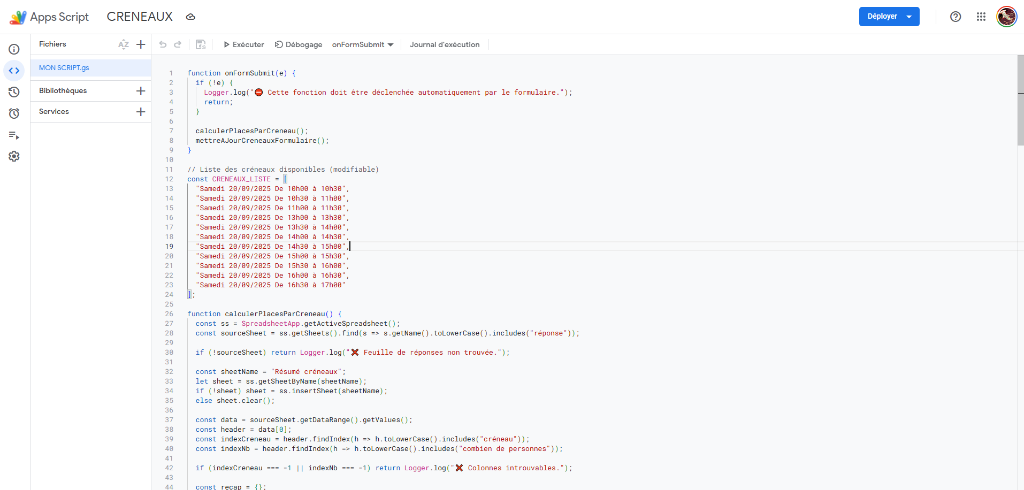Click the Fichiers heading

point(52,44)
